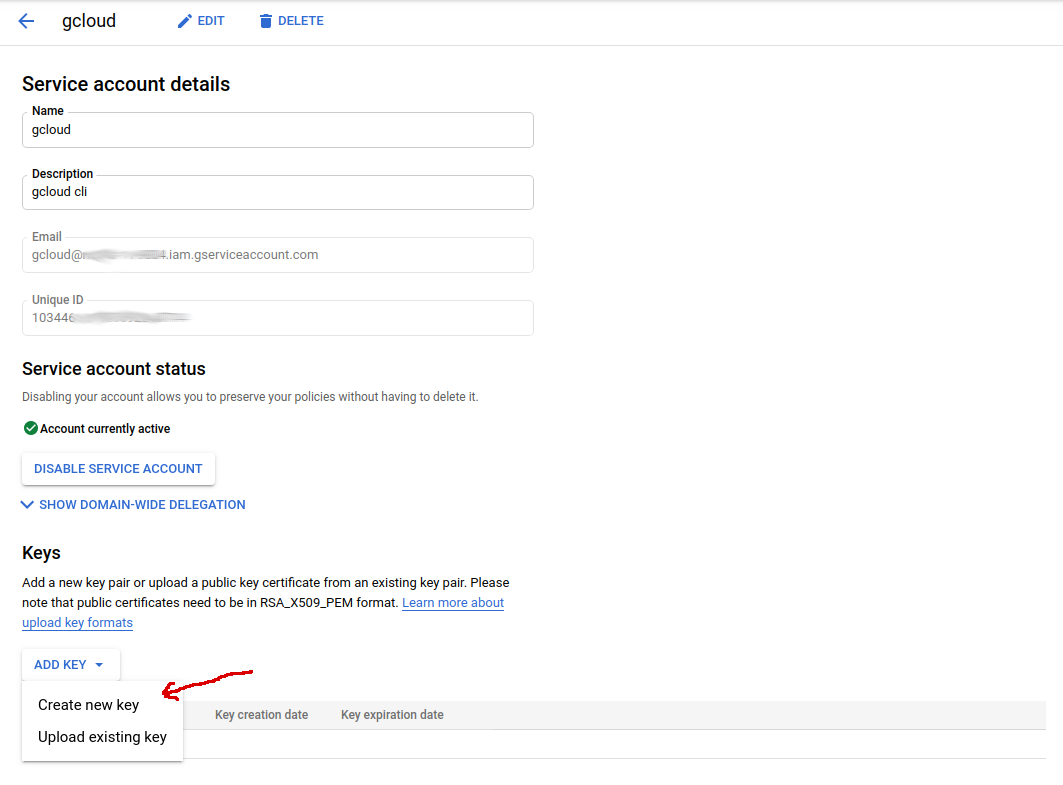The width and height of the screenshot is (1063, 785).
Task: Click the Keys heading
Action: [x=41, y=553]
